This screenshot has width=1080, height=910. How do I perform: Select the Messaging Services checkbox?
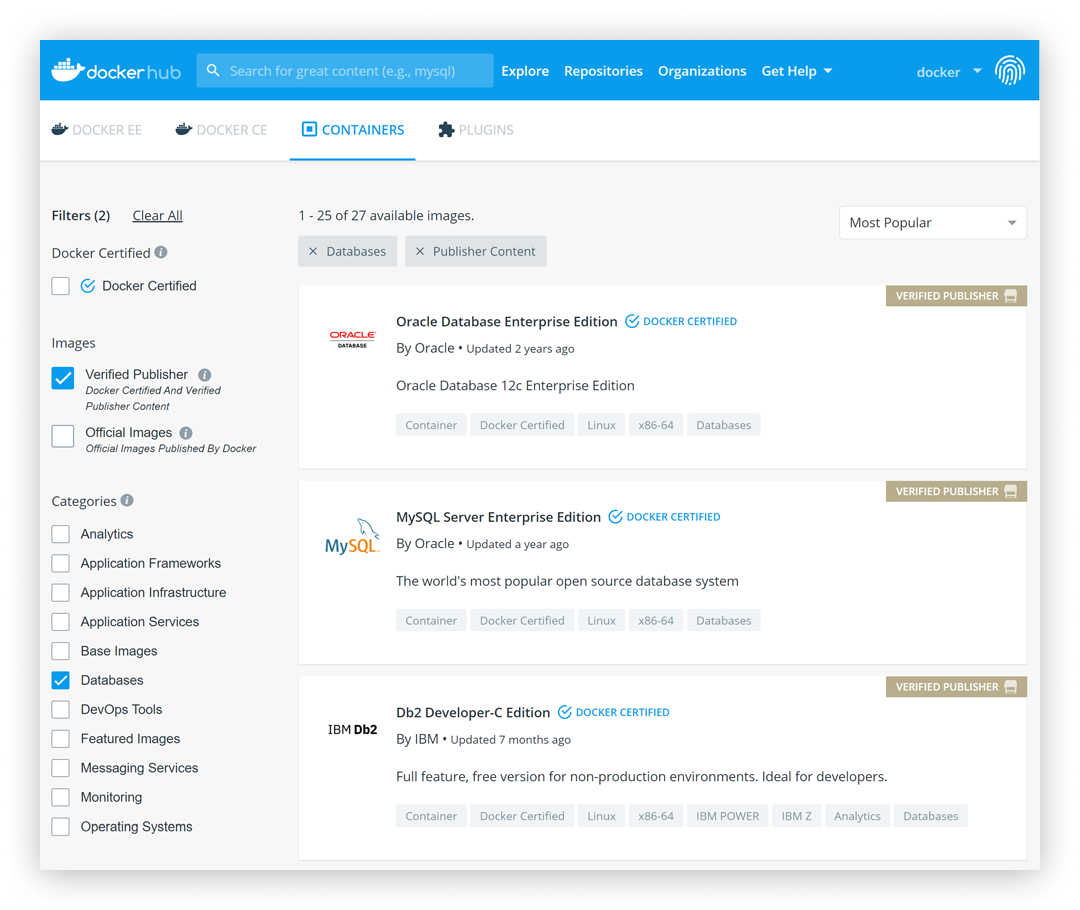click(61, 768)
